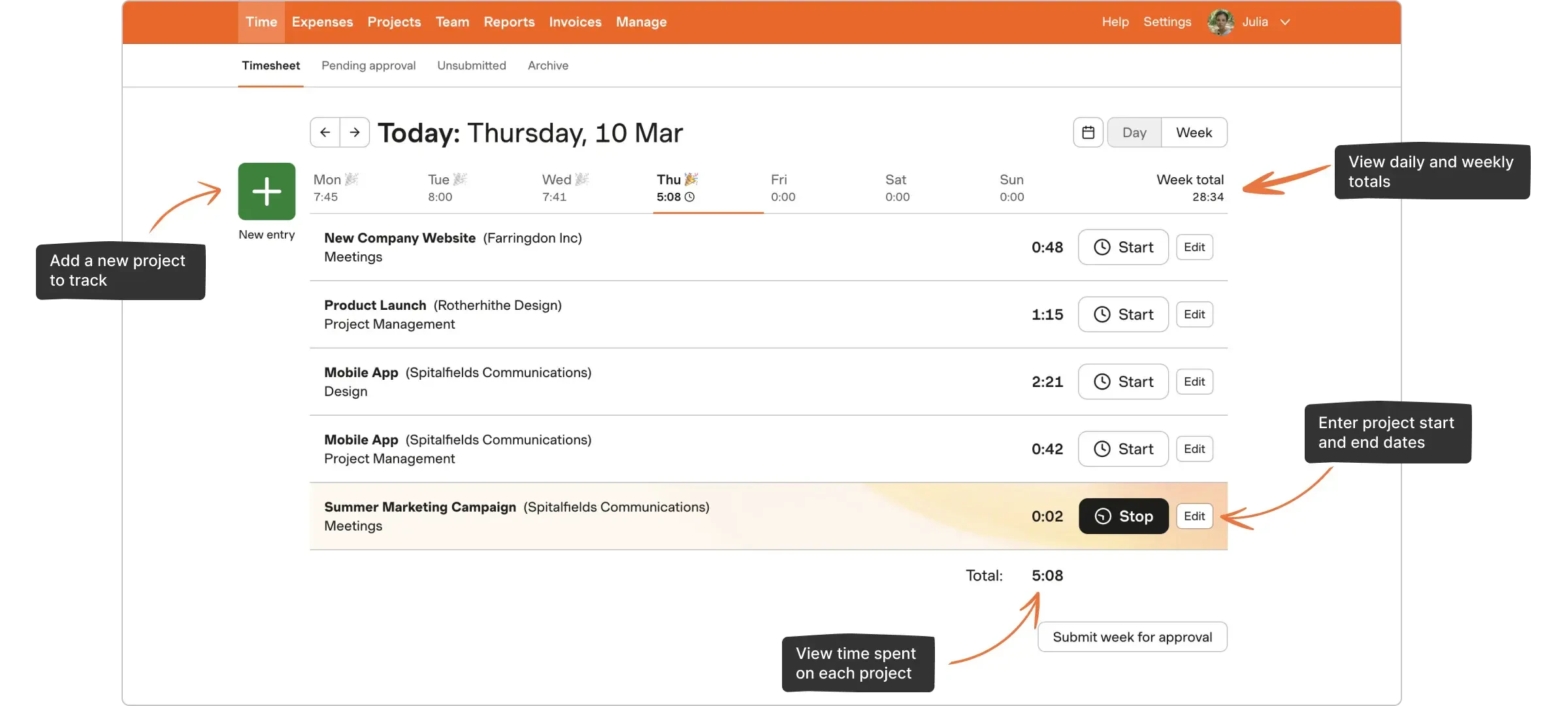Click the Help link
The width and height of the screenshot is (1568, 706).
(x=1115, y=22)
